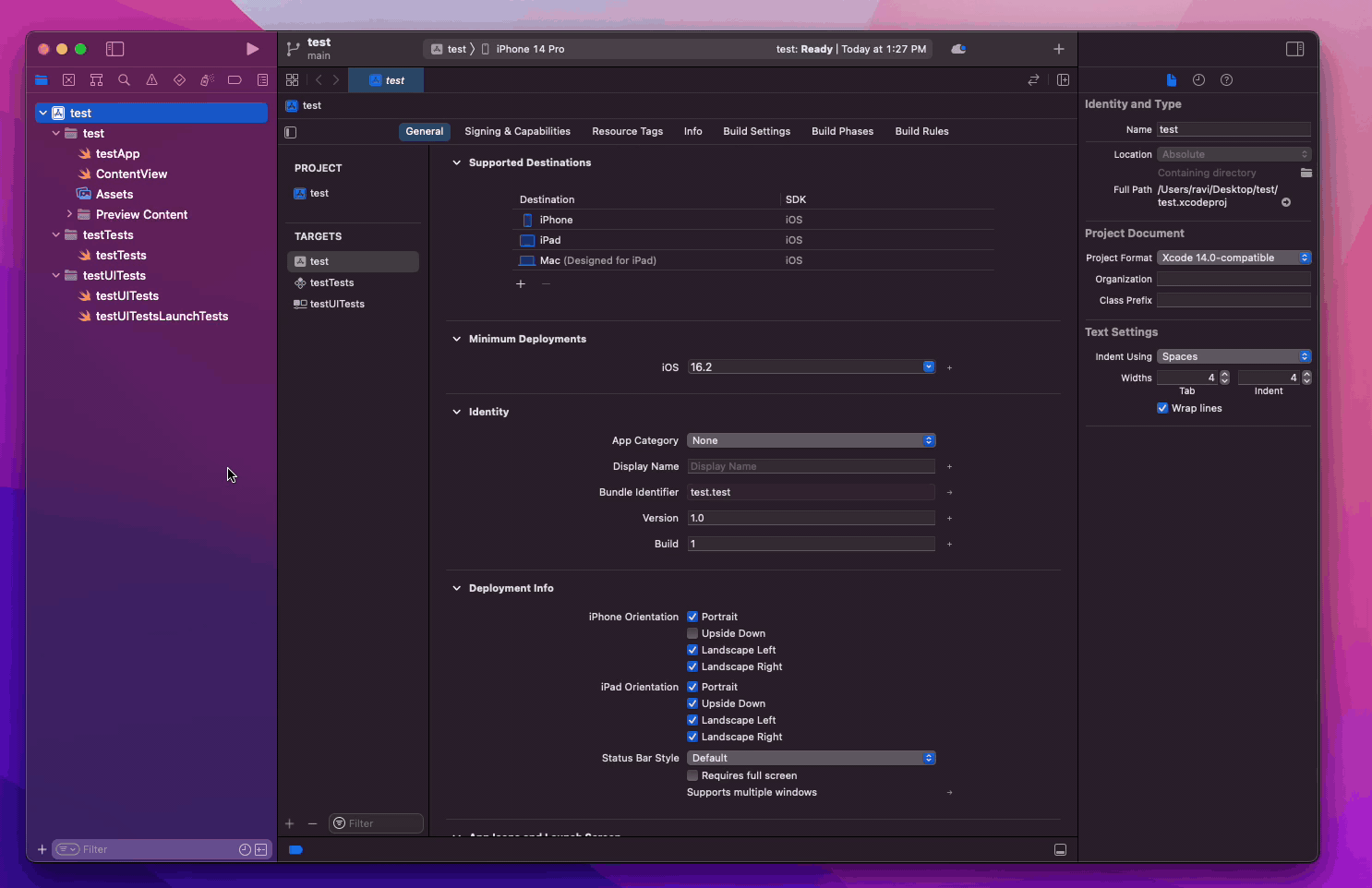Open the Status Bar Style dropdown

pyautogui.click(x=811, y=758)
